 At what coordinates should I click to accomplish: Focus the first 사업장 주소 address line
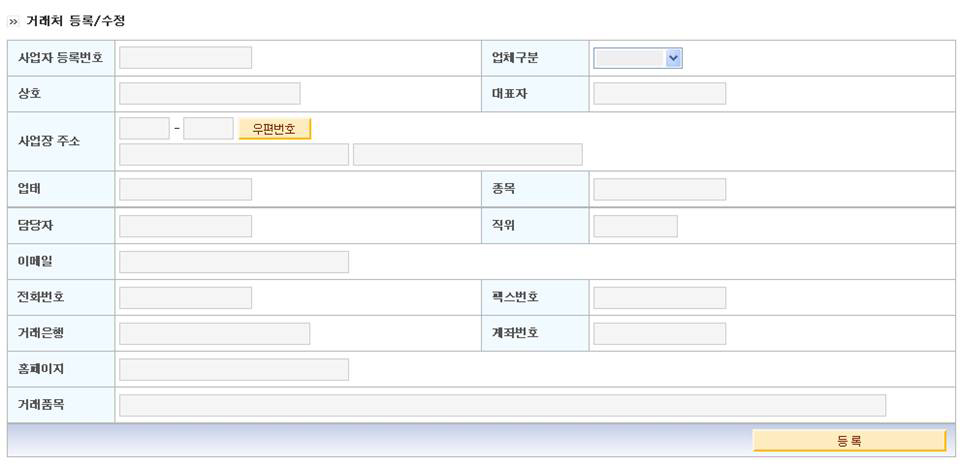coord(234,155)
